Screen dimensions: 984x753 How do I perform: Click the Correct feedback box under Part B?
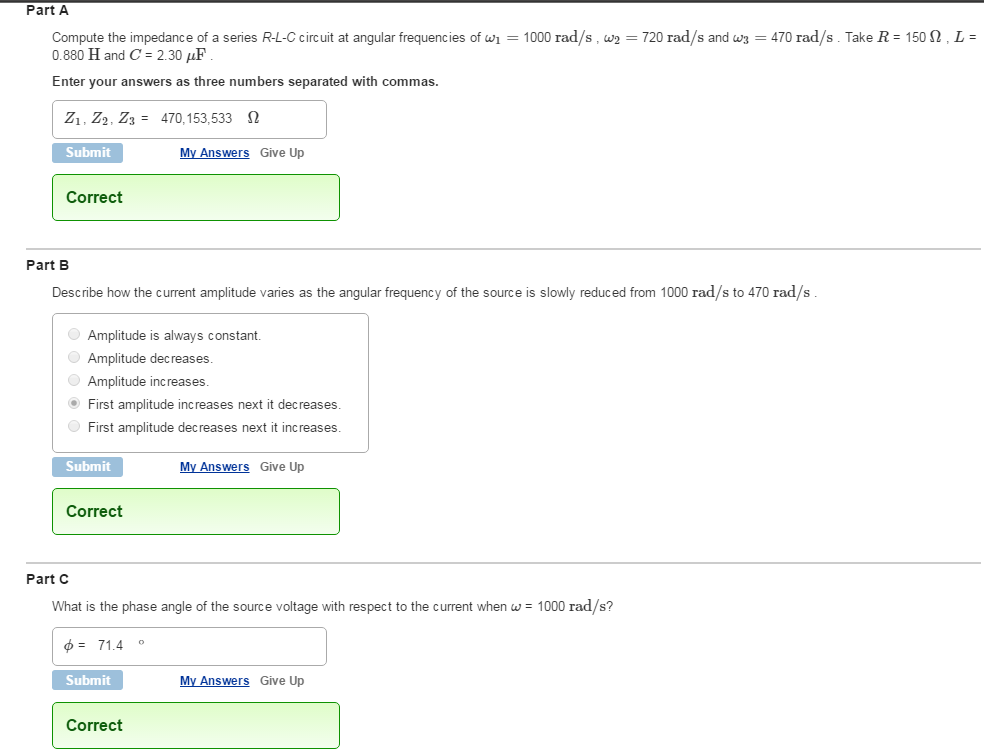[195, 511]
